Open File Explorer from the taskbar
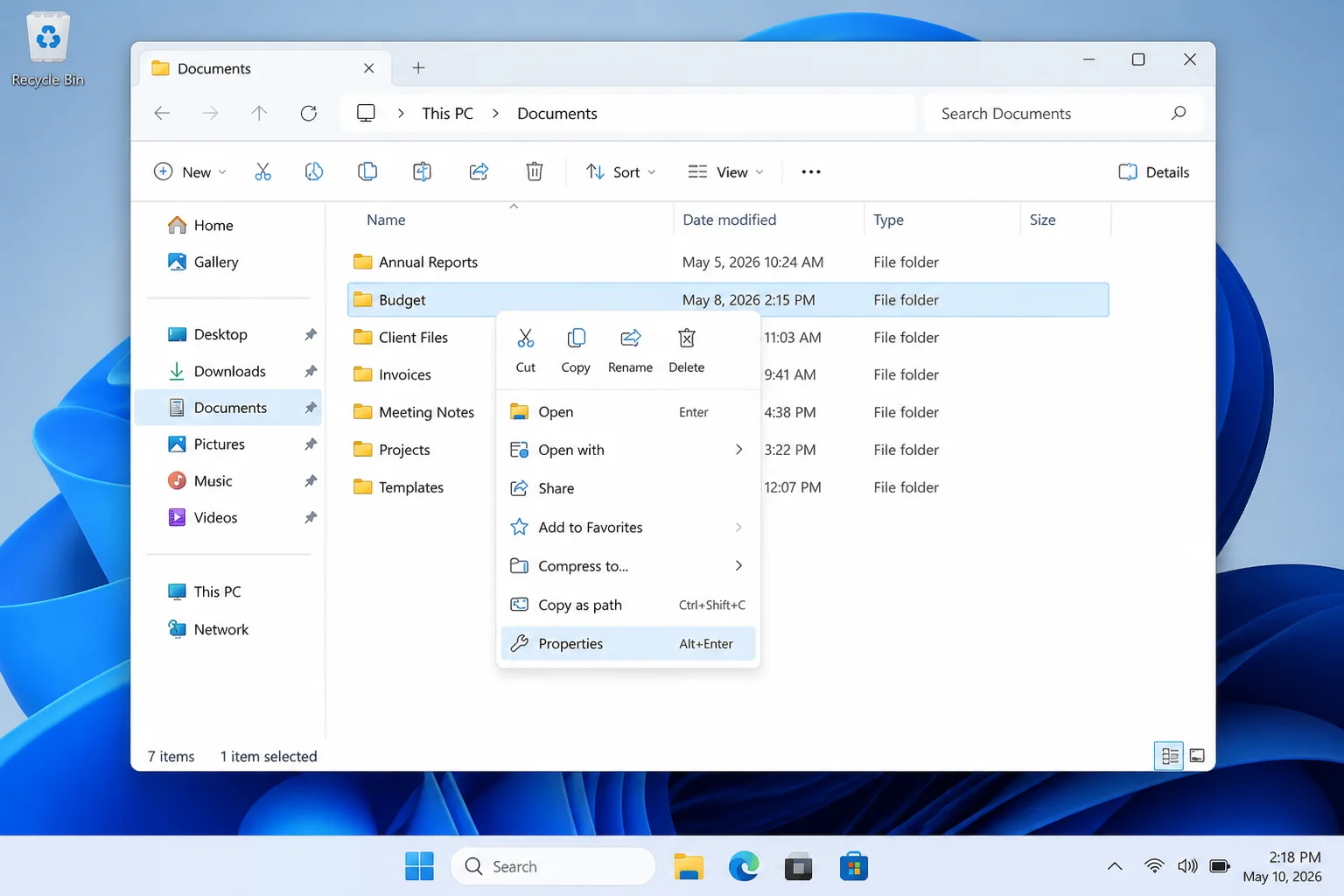The image size is (1344, 896). pyautogui.click(x=689, y=866)
